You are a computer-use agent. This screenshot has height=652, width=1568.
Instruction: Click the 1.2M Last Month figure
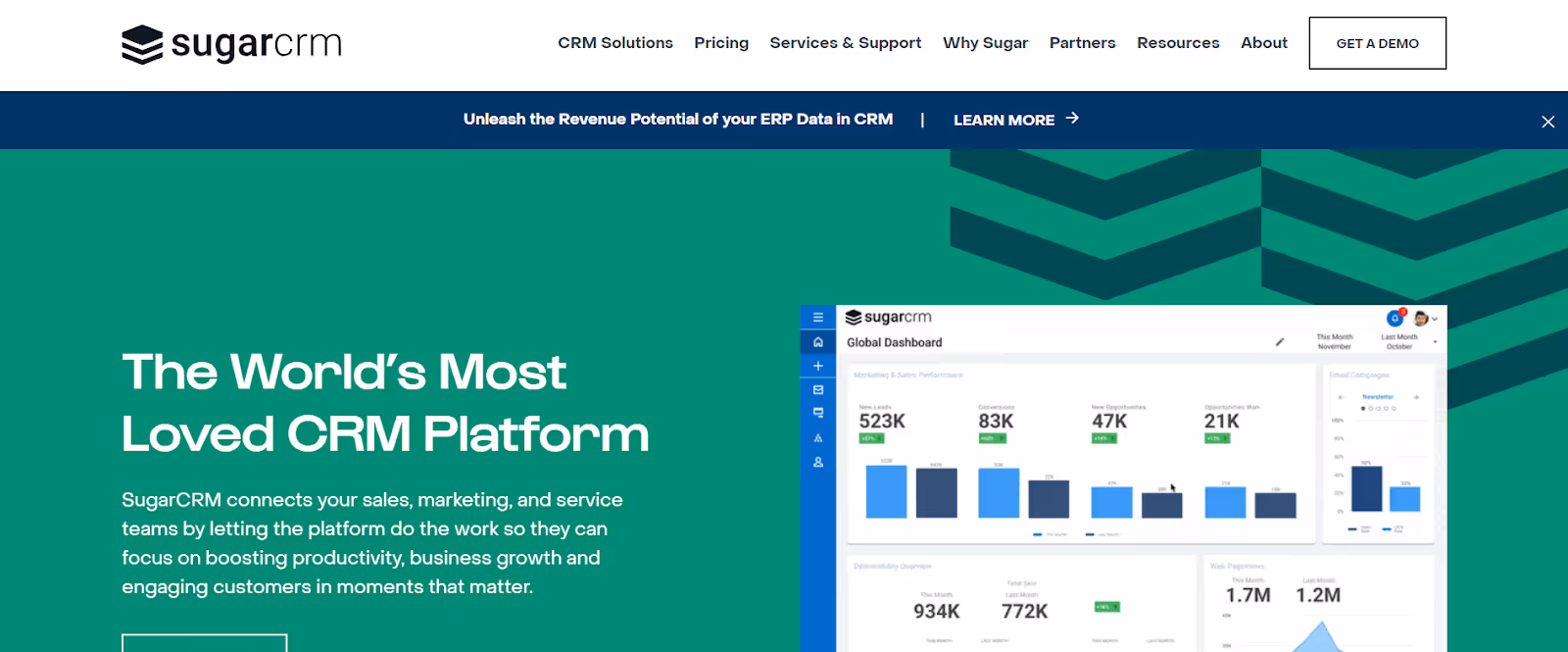1318,595
